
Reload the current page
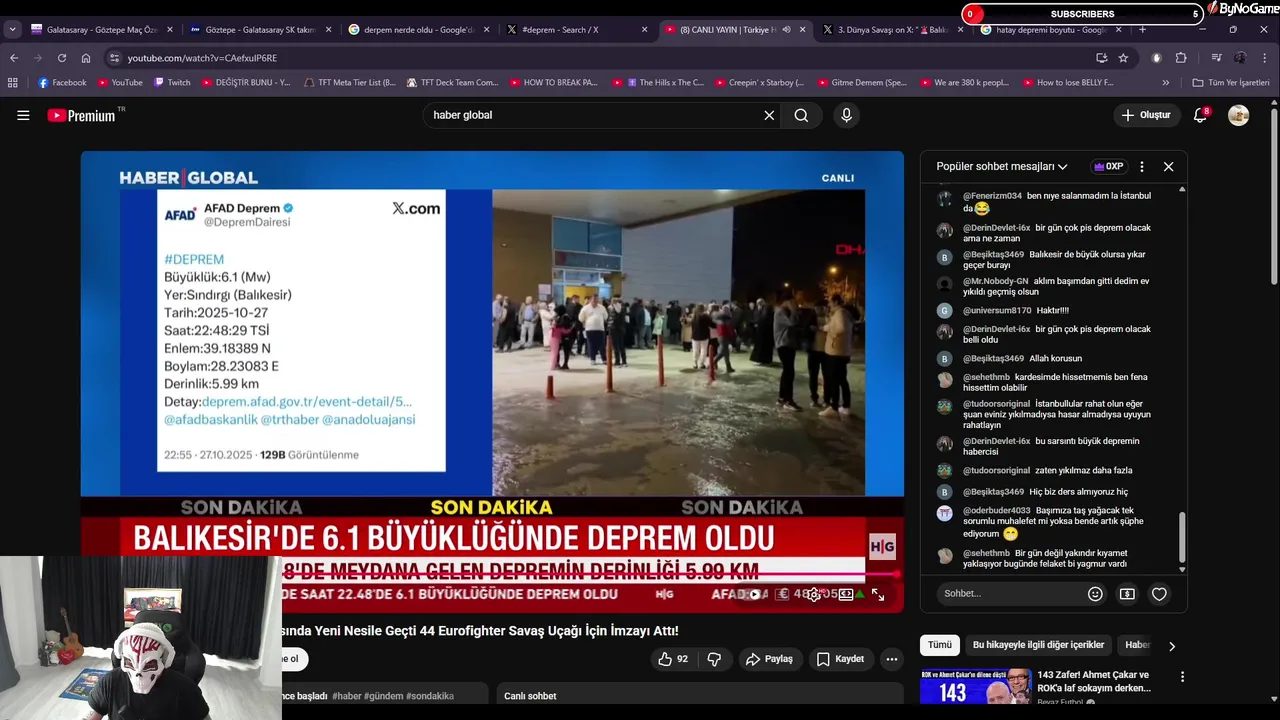click(62, 58)
